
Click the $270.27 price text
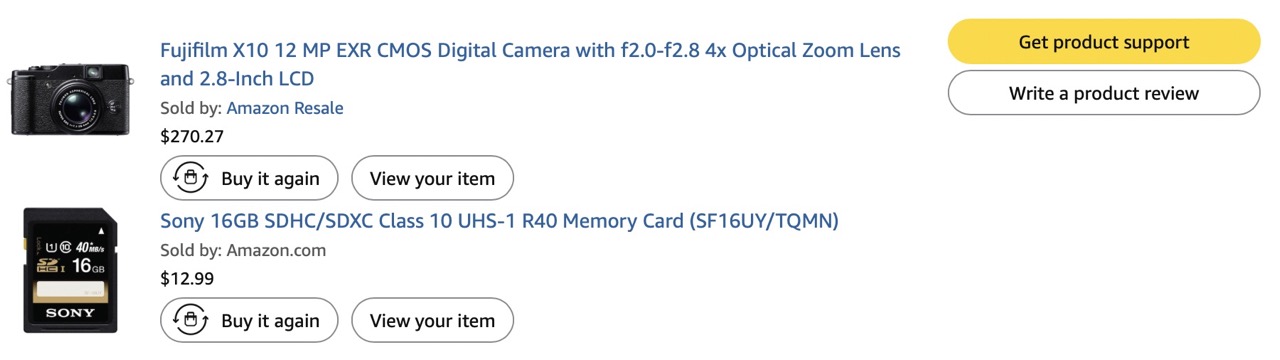pyautogui.click(x=192, y=136)
